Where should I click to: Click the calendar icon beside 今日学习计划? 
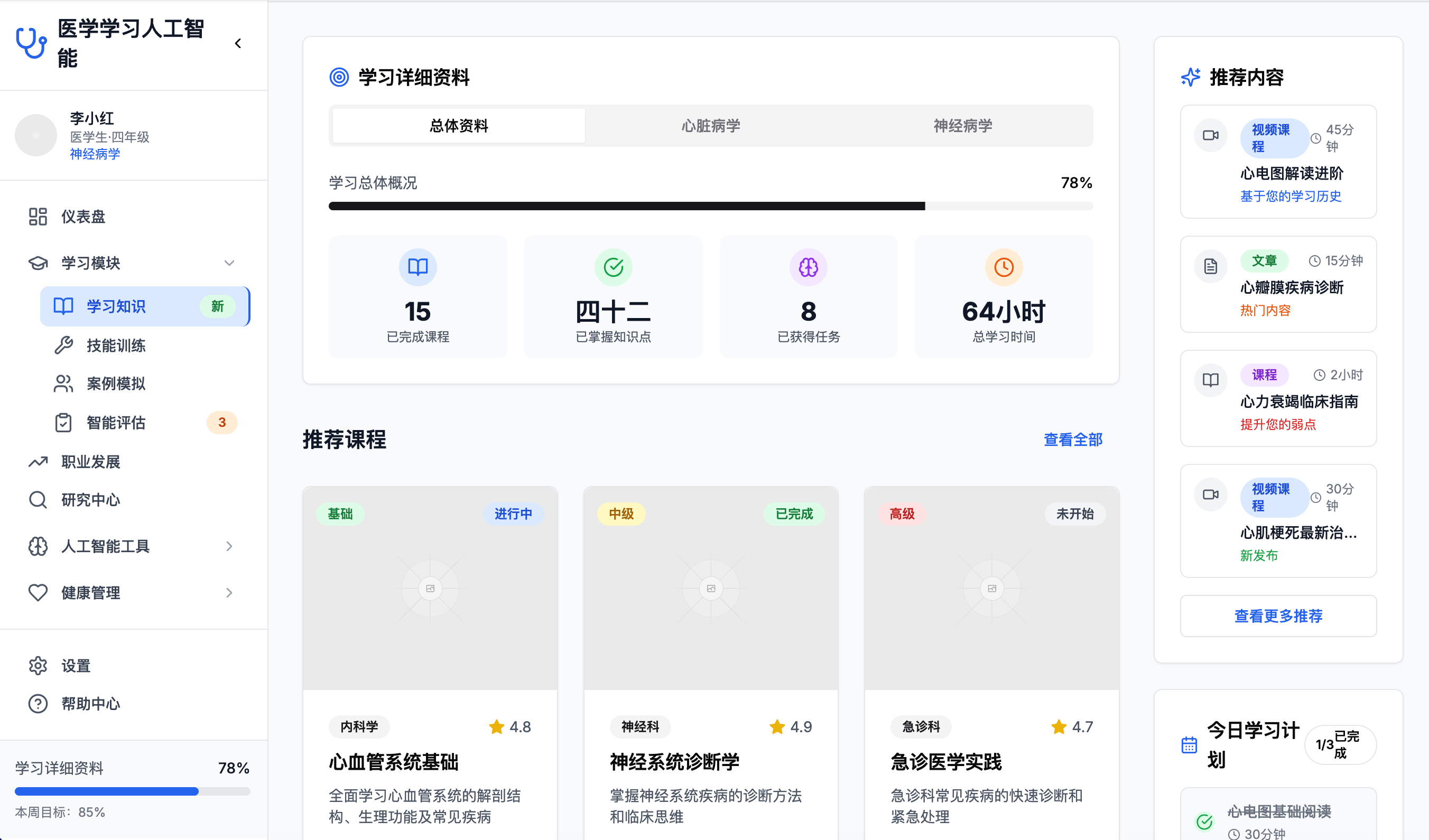pyautogui.click(x=1189, y=744)
